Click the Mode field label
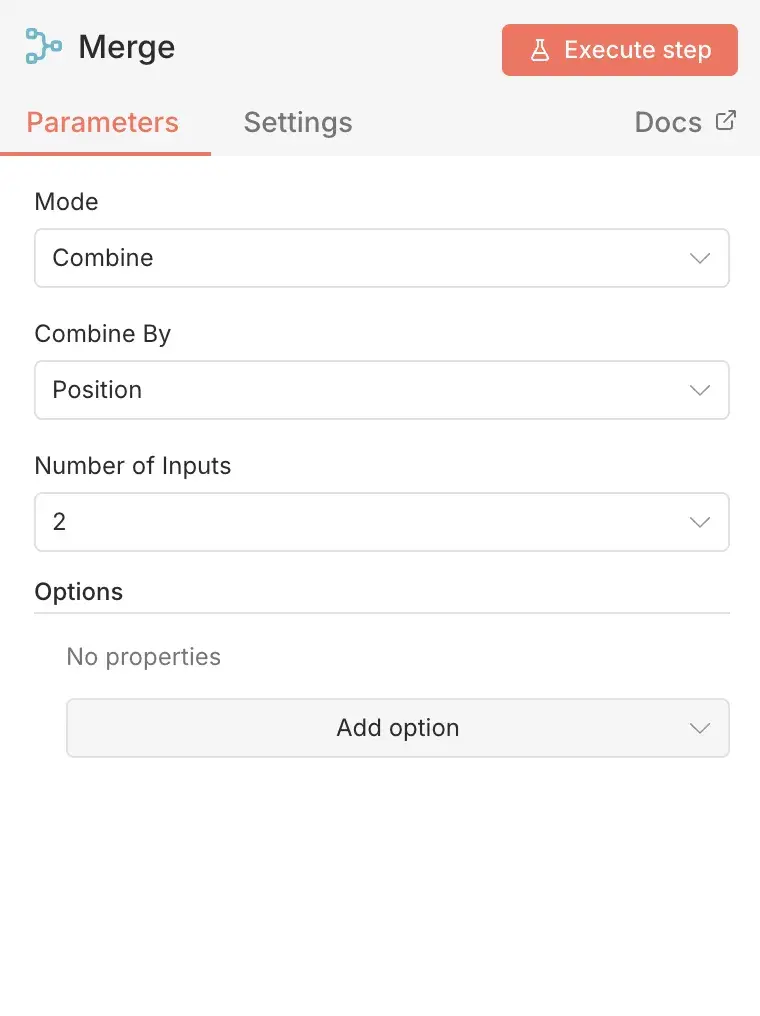This screenshot has width=760, height=1016. coord(66,202)
